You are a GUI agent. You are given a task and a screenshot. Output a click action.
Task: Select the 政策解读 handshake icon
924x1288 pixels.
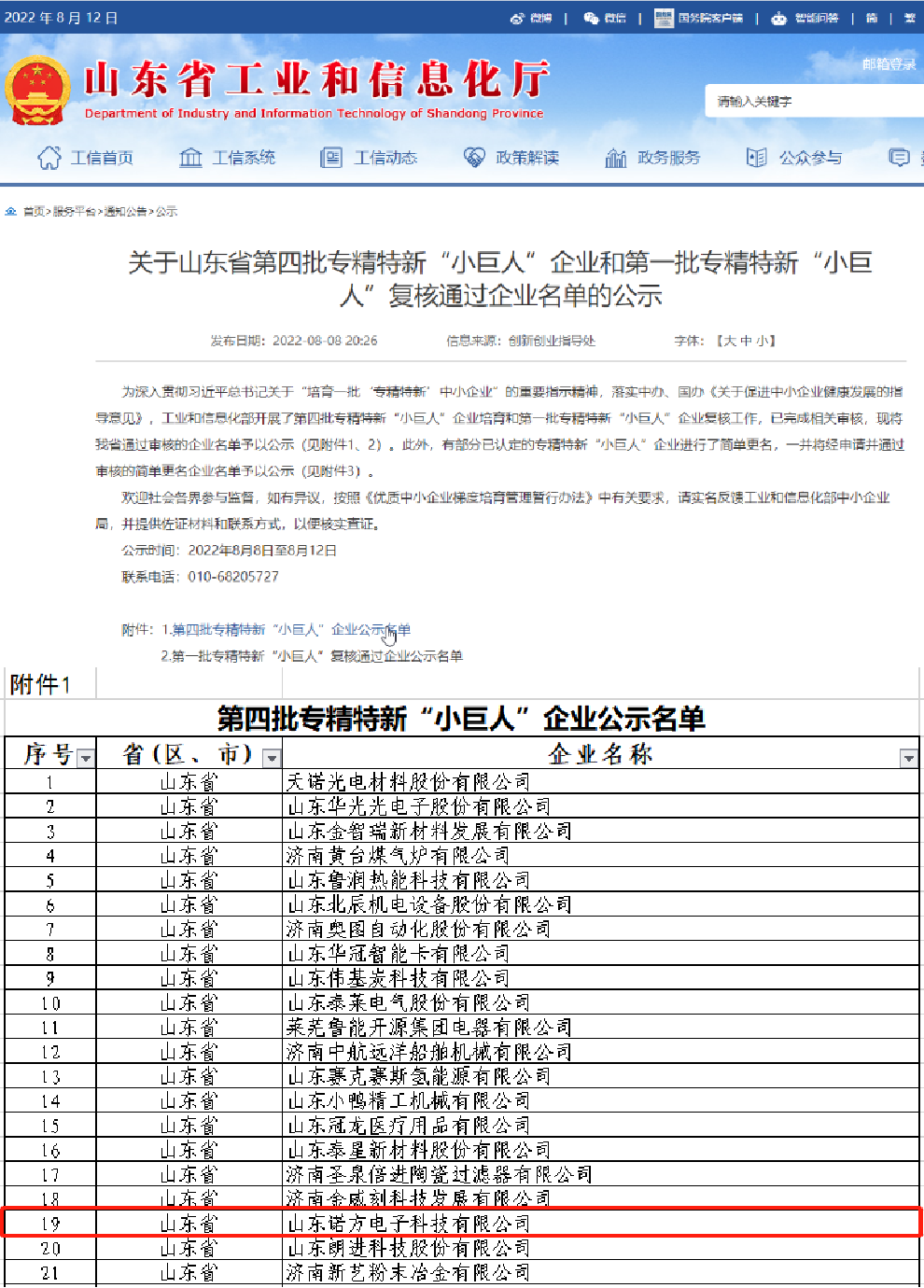(x=475, y=158)
